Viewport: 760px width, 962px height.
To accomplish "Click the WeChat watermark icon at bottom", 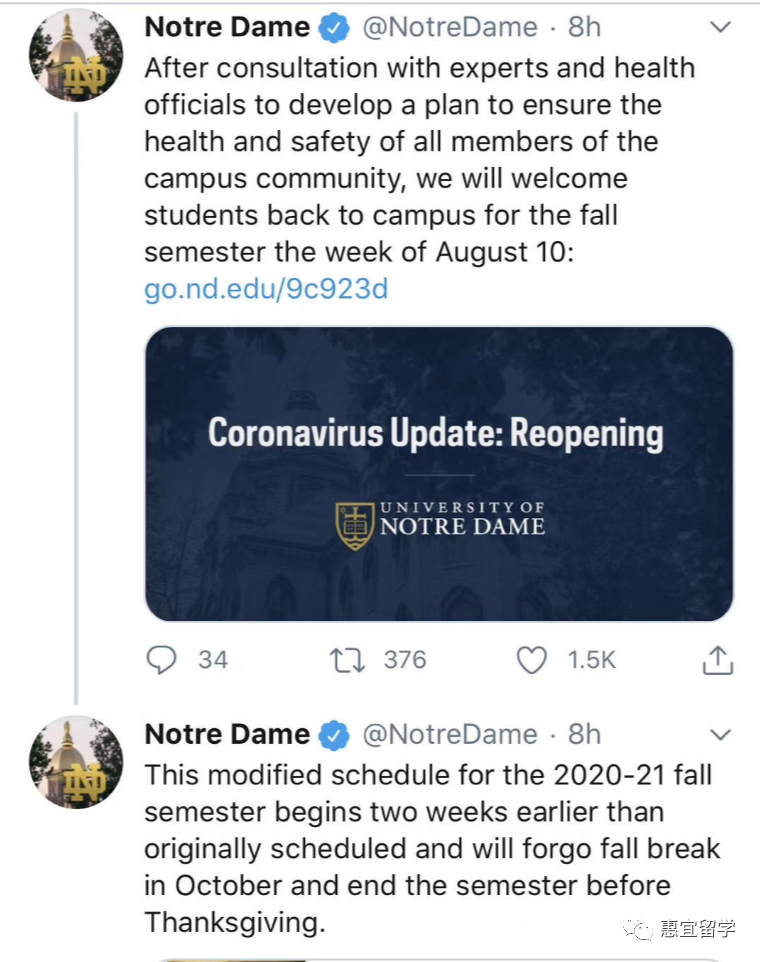I will (x=638, y=928).
